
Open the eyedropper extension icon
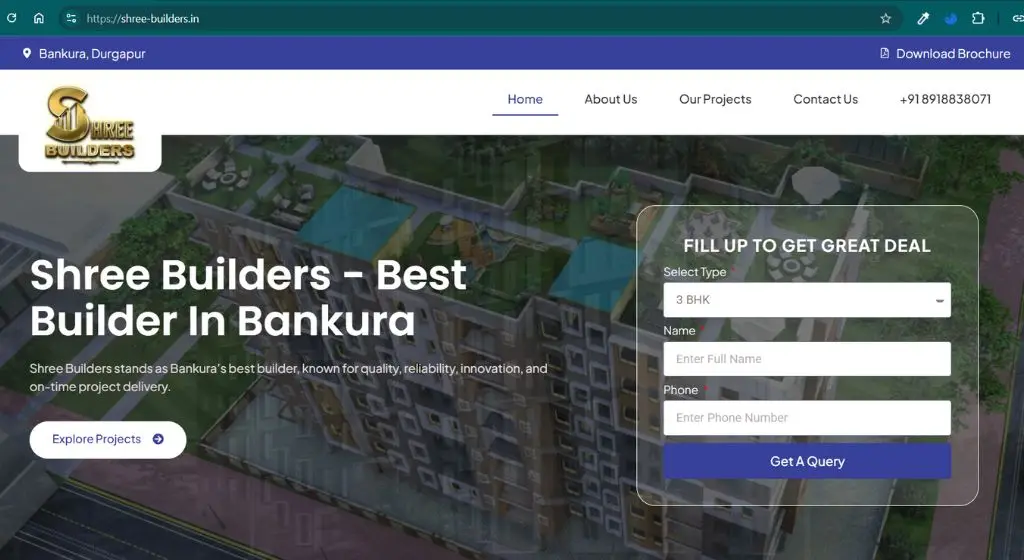tap(923, 18)
